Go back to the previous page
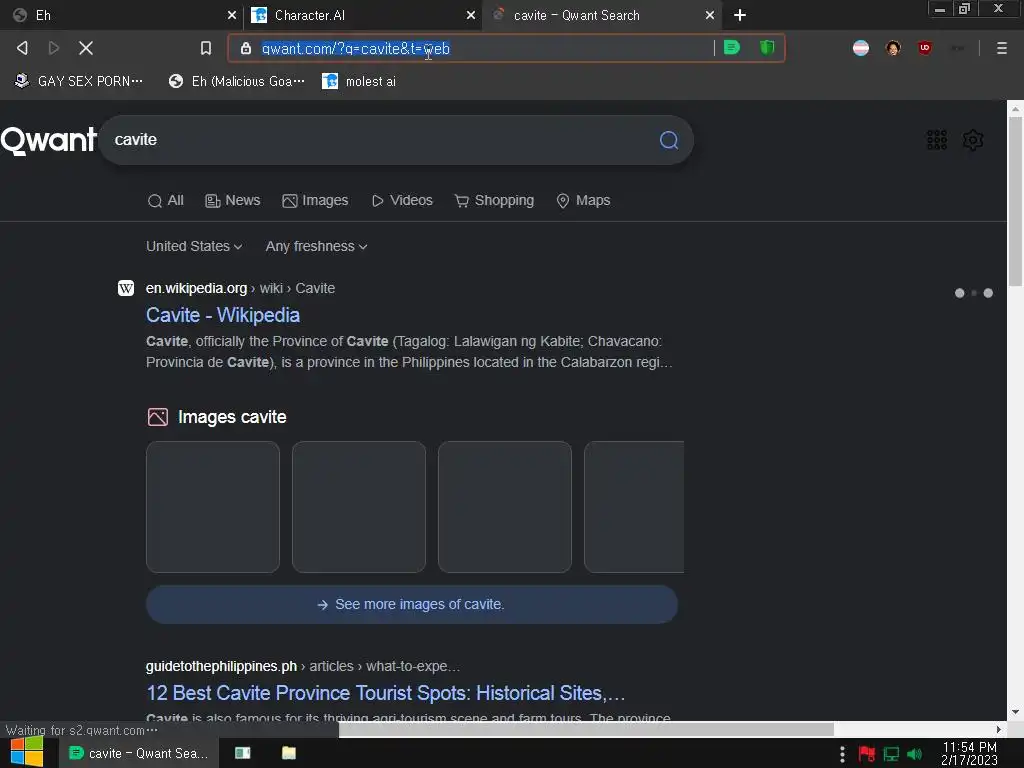 [x=22, y=48]
